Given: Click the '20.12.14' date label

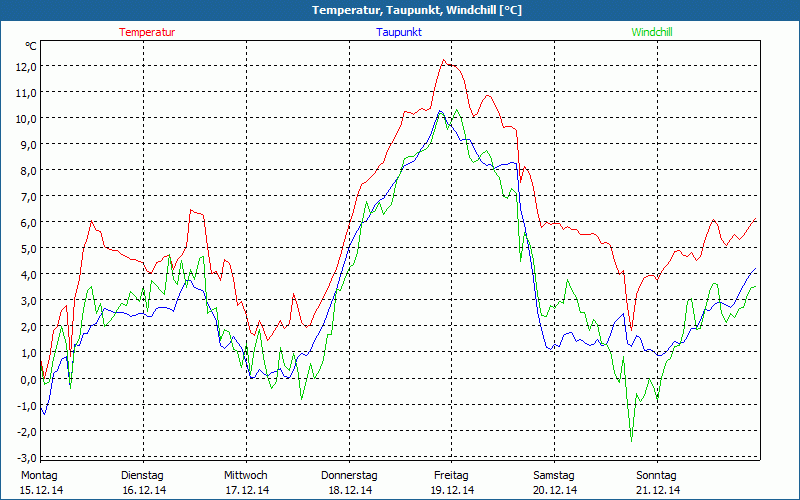Looking at the screenshot, I should pos(555,490).
